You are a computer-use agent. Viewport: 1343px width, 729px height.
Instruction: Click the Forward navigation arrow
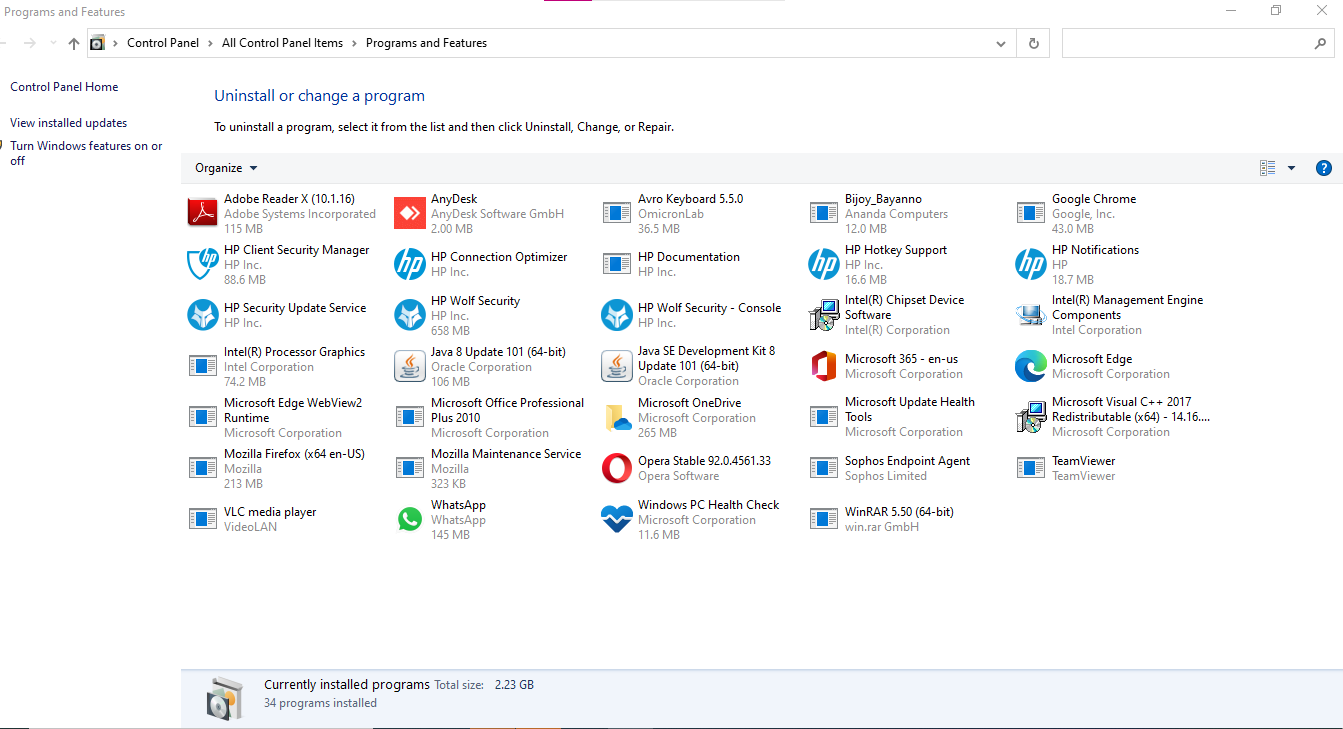[x=30, y=44]
